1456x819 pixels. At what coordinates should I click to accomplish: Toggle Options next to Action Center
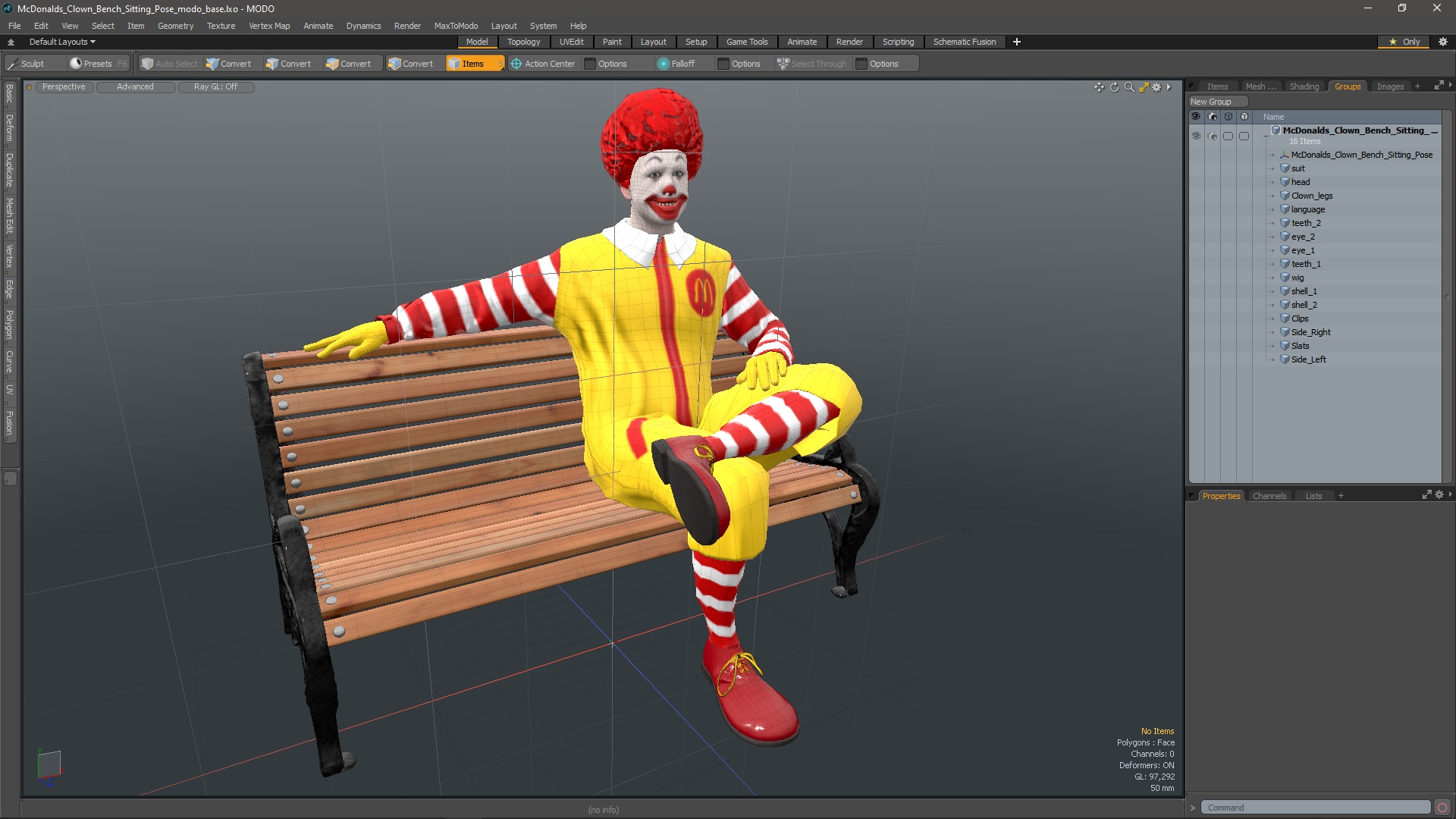[x=606, y=64]
